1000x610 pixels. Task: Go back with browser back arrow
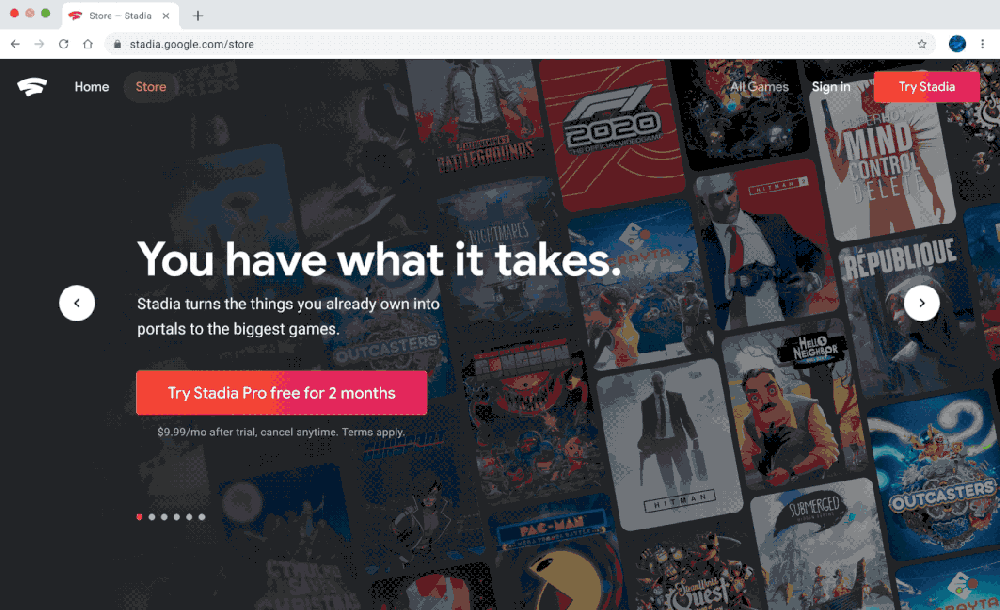pyautogui.click(x=15, y=44)
